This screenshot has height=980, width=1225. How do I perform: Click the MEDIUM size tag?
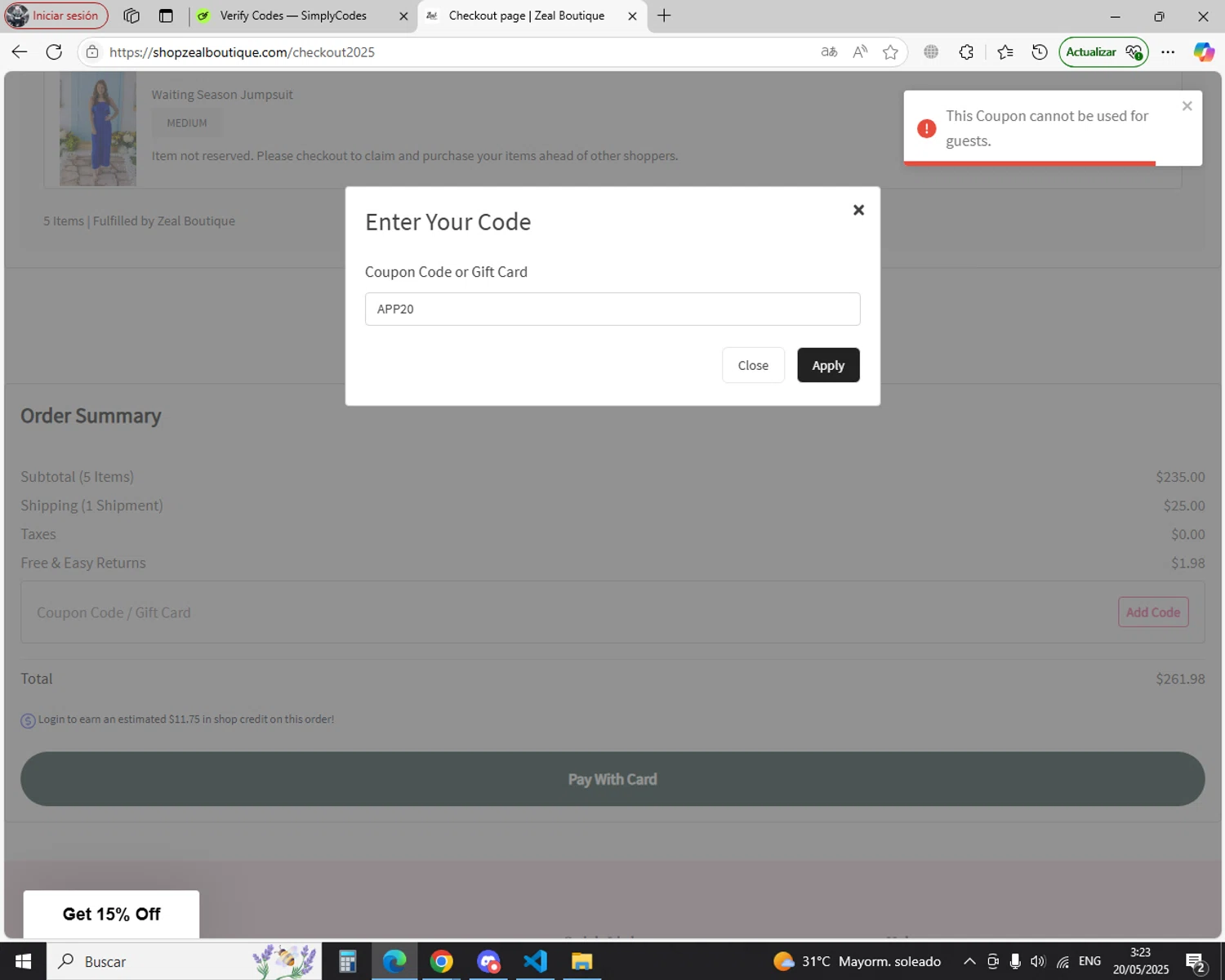coord(187,123)
